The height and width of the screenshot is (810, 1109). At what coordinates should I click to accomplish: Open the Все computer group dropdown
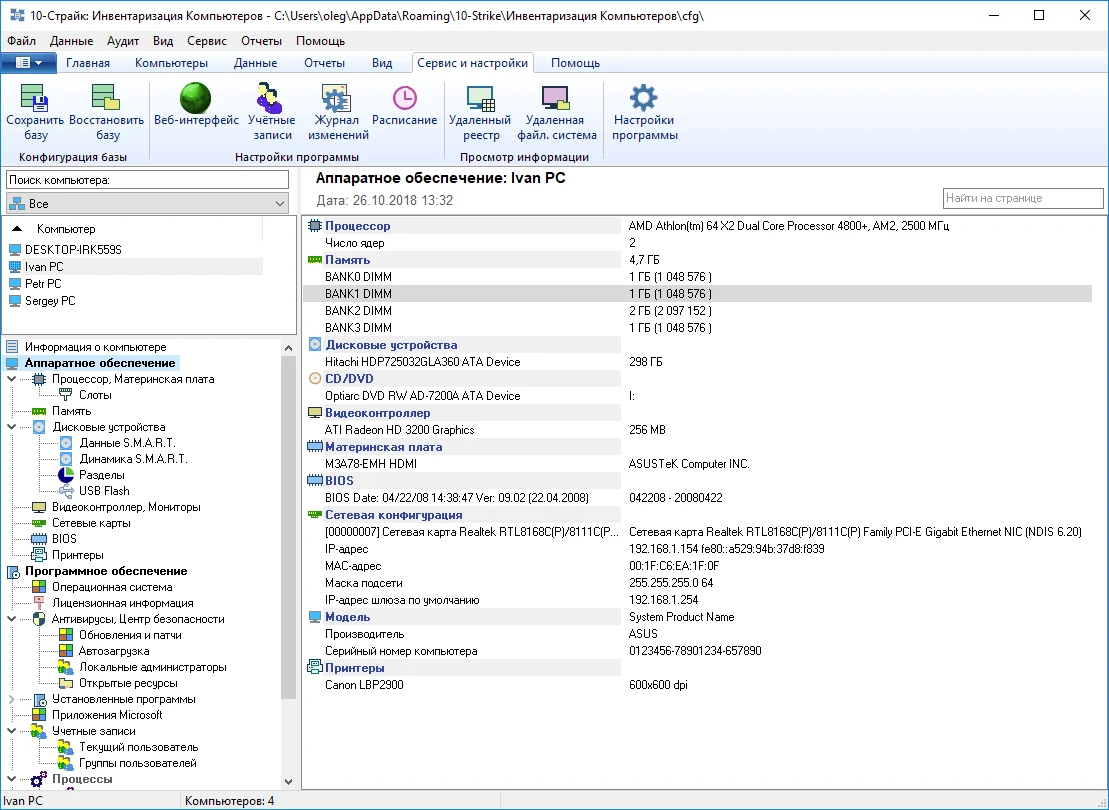click(x=147, y=204)
